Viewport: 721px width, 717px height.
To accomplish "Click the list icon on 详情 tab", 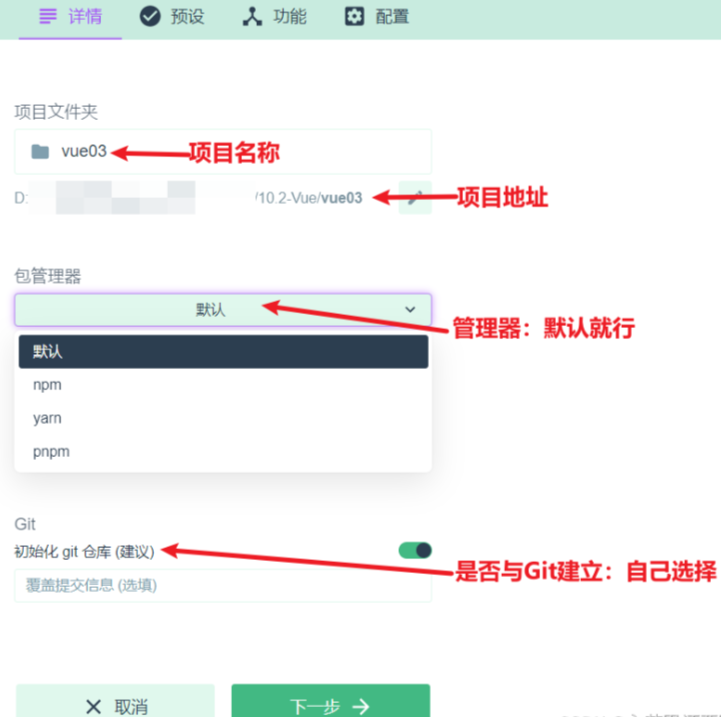I will point(48,17).
